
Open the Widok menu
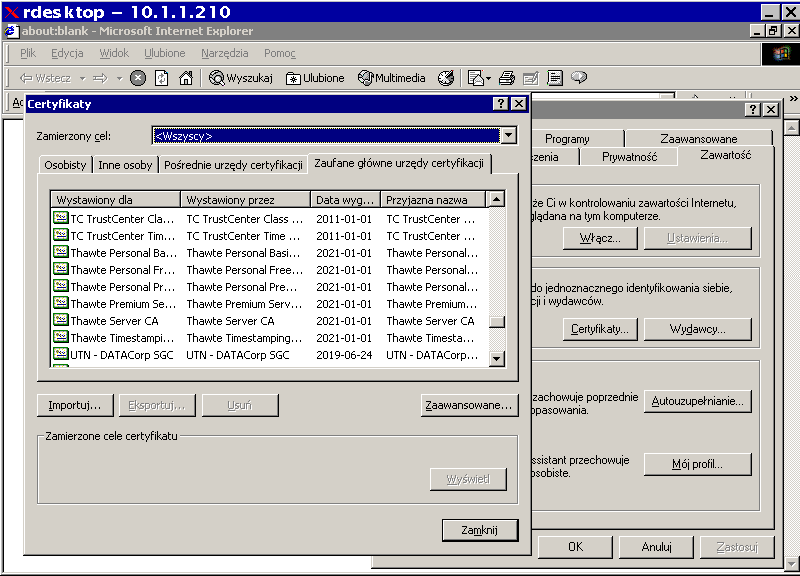[114, 53]
